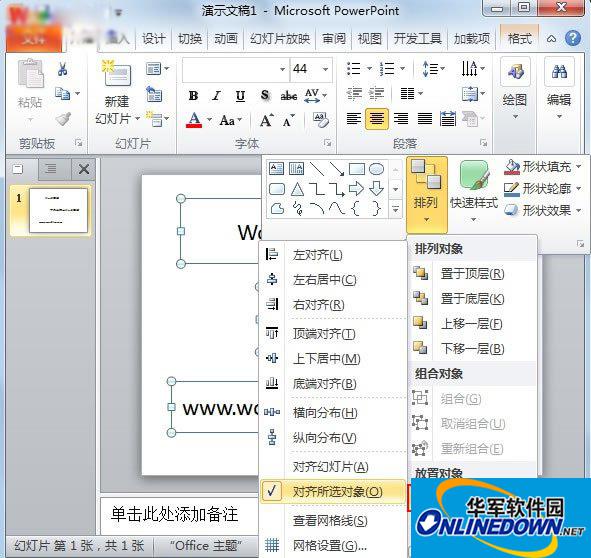Screen dimensions: 591x558
Task: Select the triangle shape icon
Action: [x=297, y=189]
